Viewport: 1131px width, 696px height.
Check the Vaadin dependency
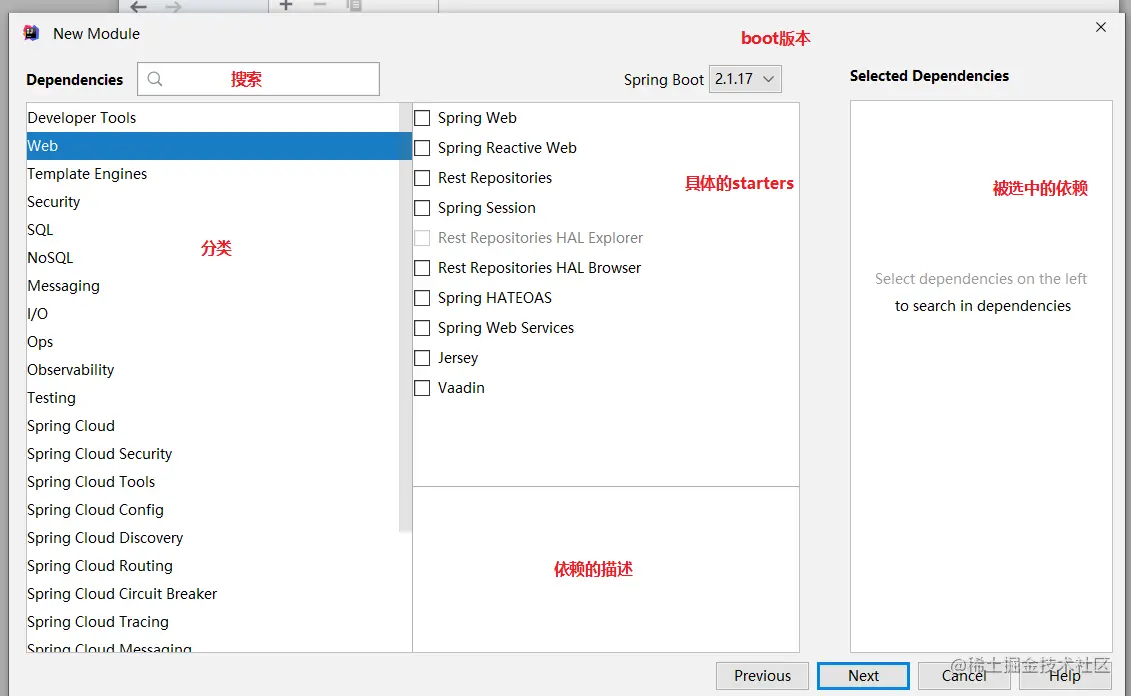(422, 388)
